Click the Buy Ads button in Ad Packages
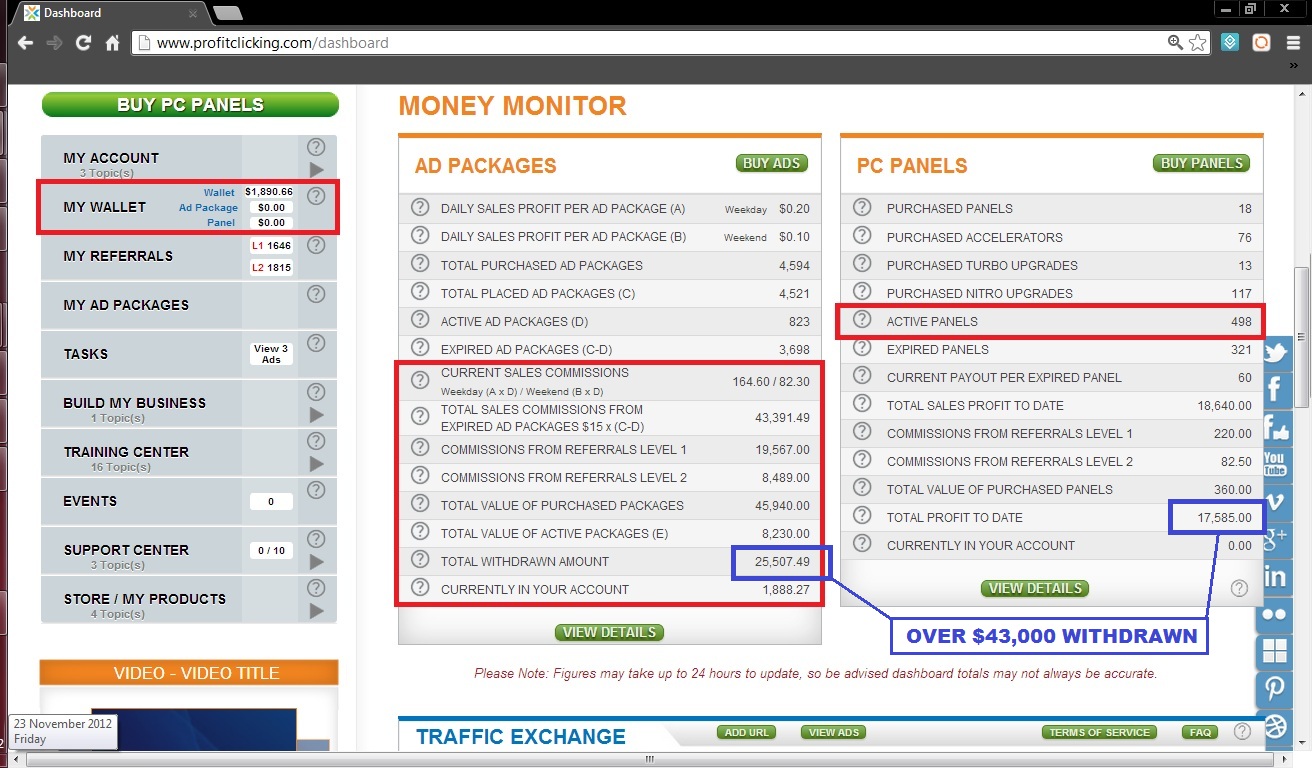Screen dimensions: 1312x768 [x=772, y=163]
